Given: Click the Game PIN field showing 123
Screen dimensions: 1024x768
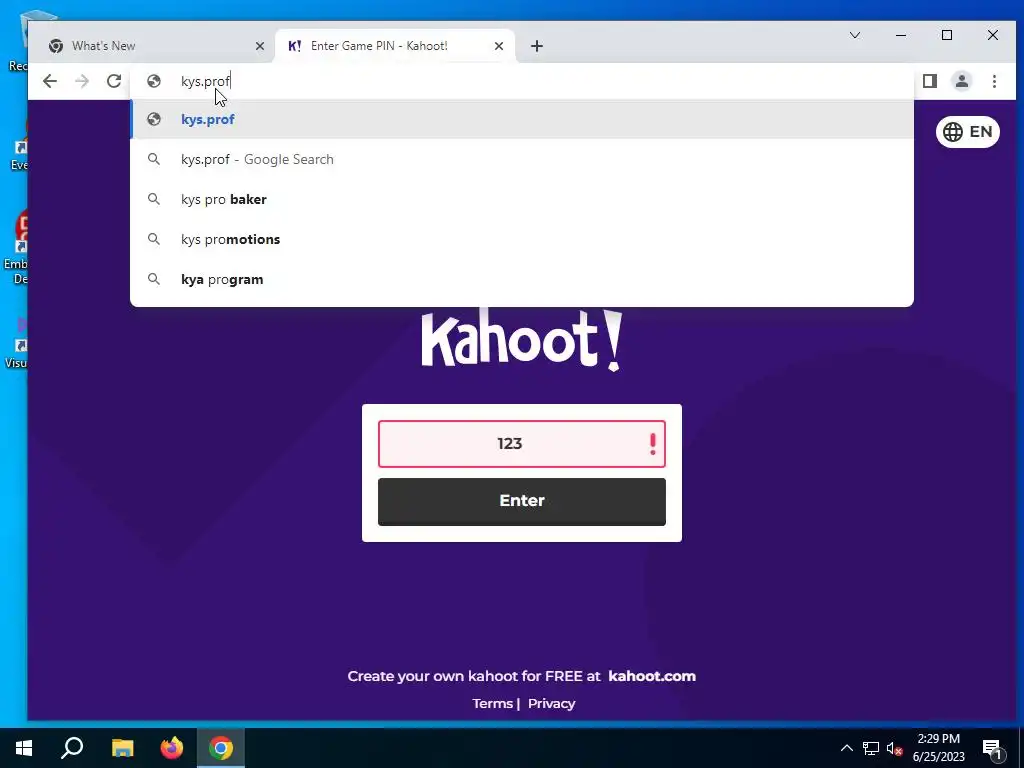Looking at the screenshot, I should click(x=522, y=444).
